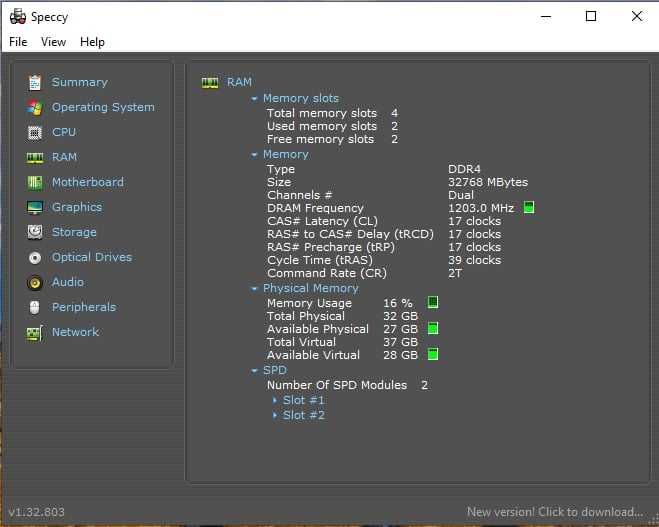This screenshot has height=527, width=659.
Task: Click the RAS# Precharge (tRP) row
Action: (384, 248)
